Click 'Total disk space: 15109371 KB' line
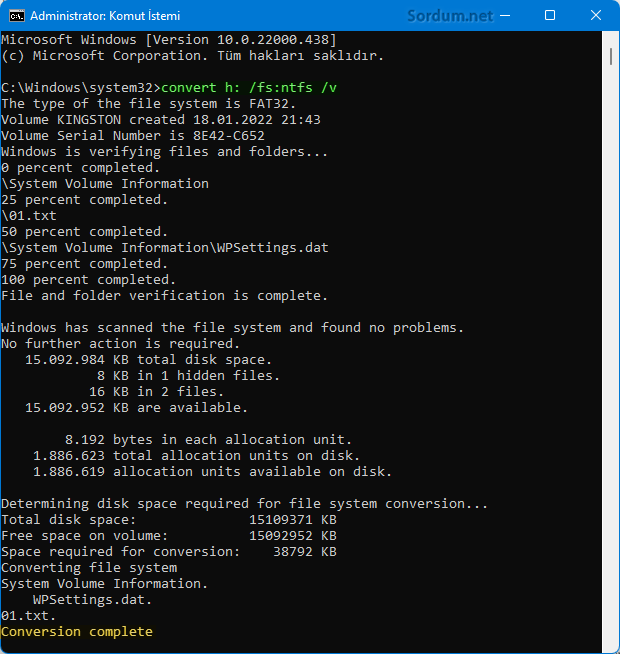Screen dimensions: 620x654 point(169,520)
